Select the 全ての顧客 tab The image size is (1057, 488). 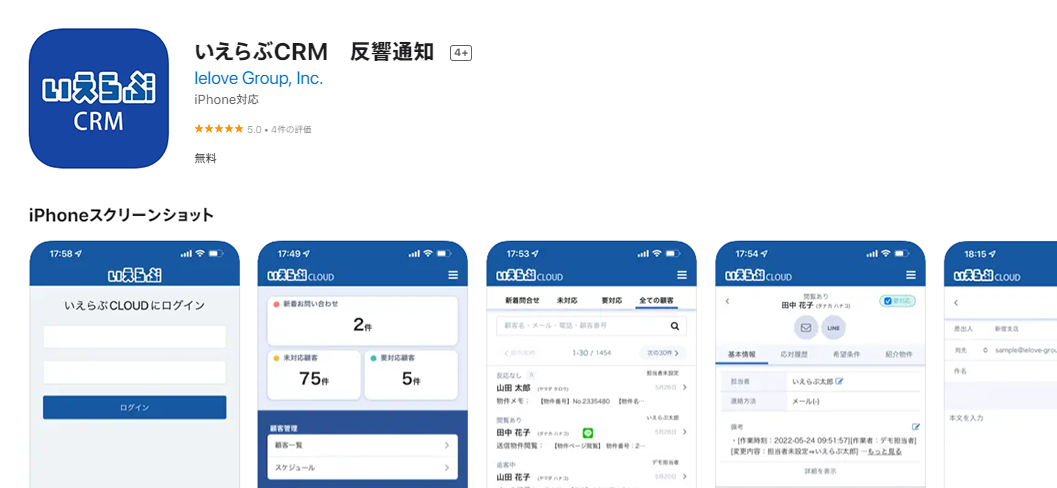[657, 301]
